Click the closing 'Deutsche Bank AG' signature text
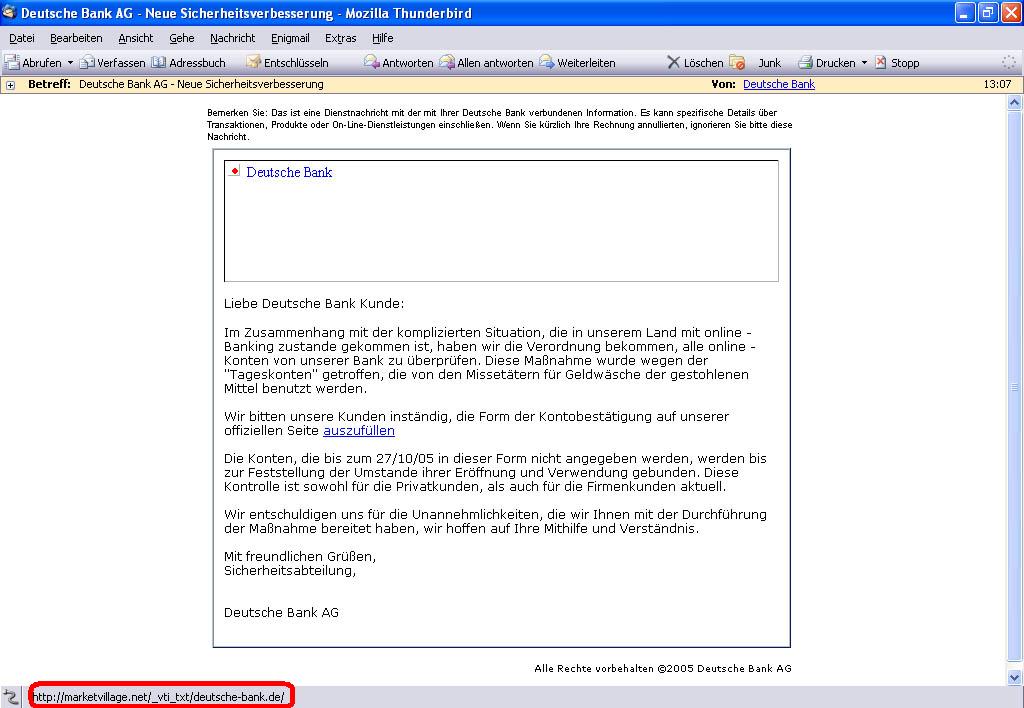 pyautogui.click(x=281, y=613)
